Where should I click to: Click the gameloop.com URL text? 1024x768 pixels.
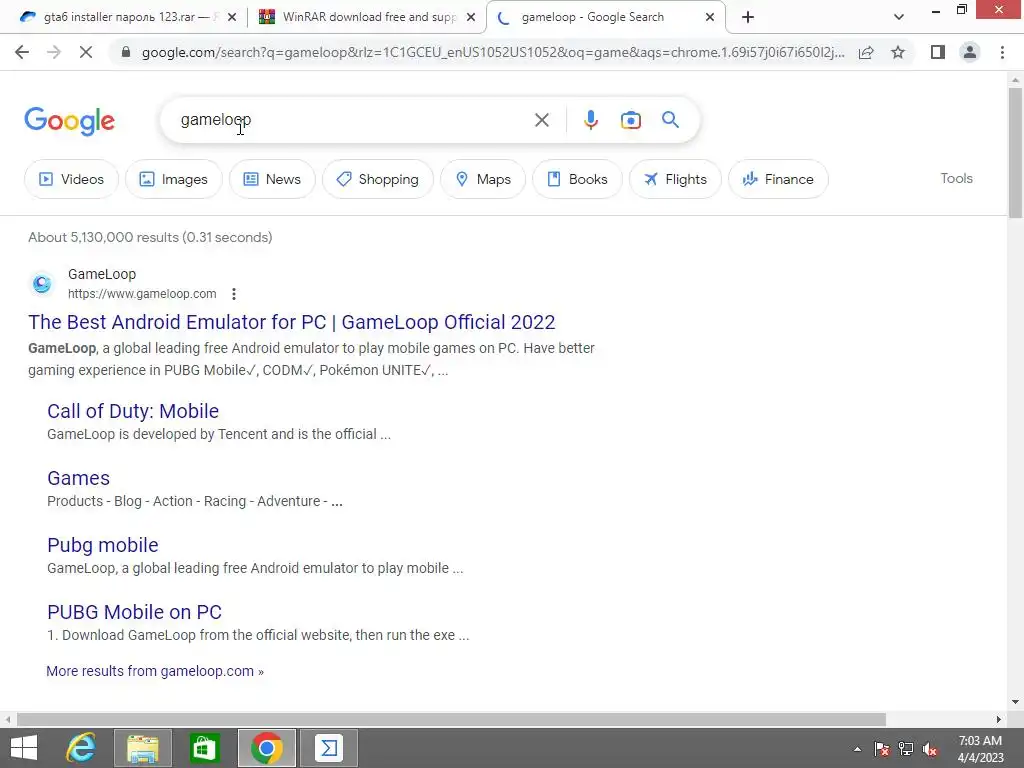(x=142, y=294)
